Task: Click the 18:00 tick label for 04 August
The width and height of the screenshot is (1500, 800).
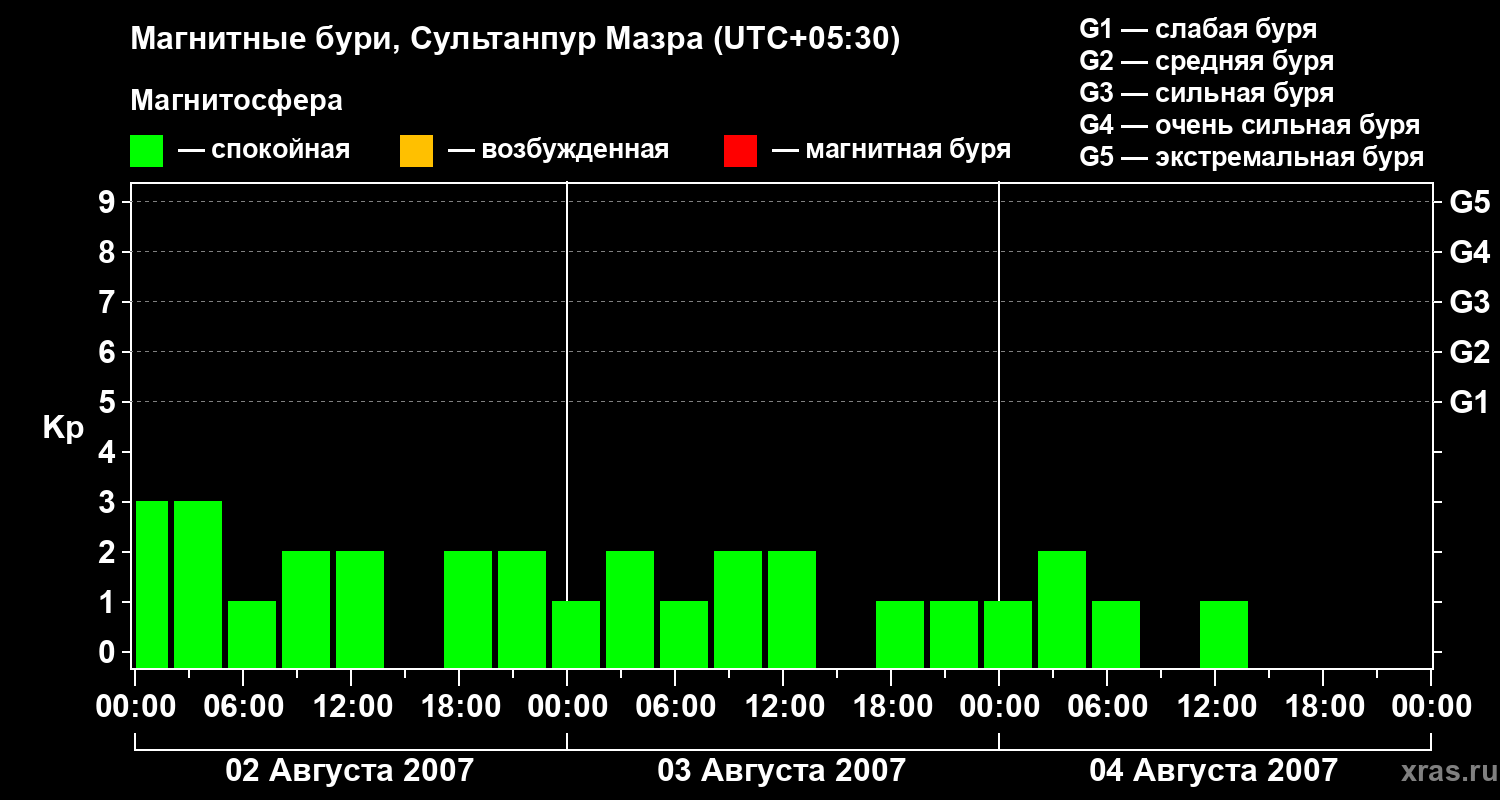Action: 1323,706
